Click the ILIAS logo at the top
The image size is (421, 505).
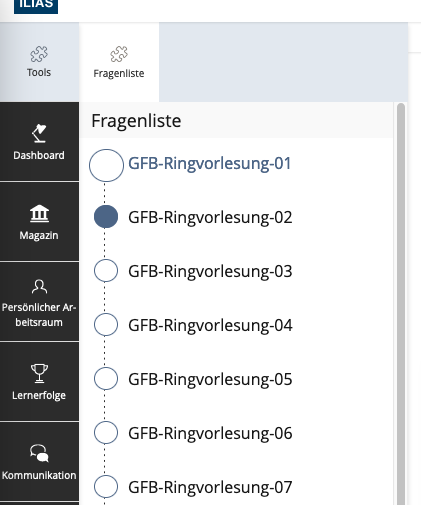(x=36, y=7)
